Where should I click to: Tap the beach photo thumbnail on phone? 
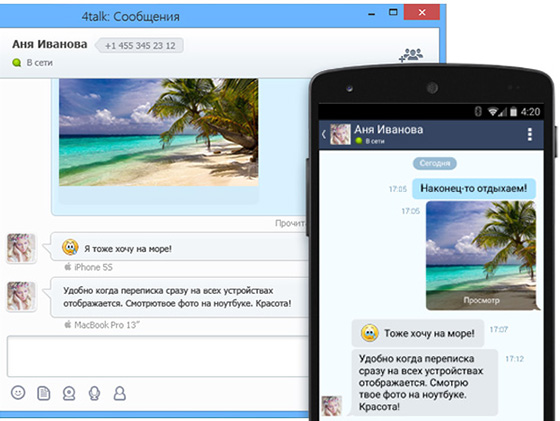[481, 255]
